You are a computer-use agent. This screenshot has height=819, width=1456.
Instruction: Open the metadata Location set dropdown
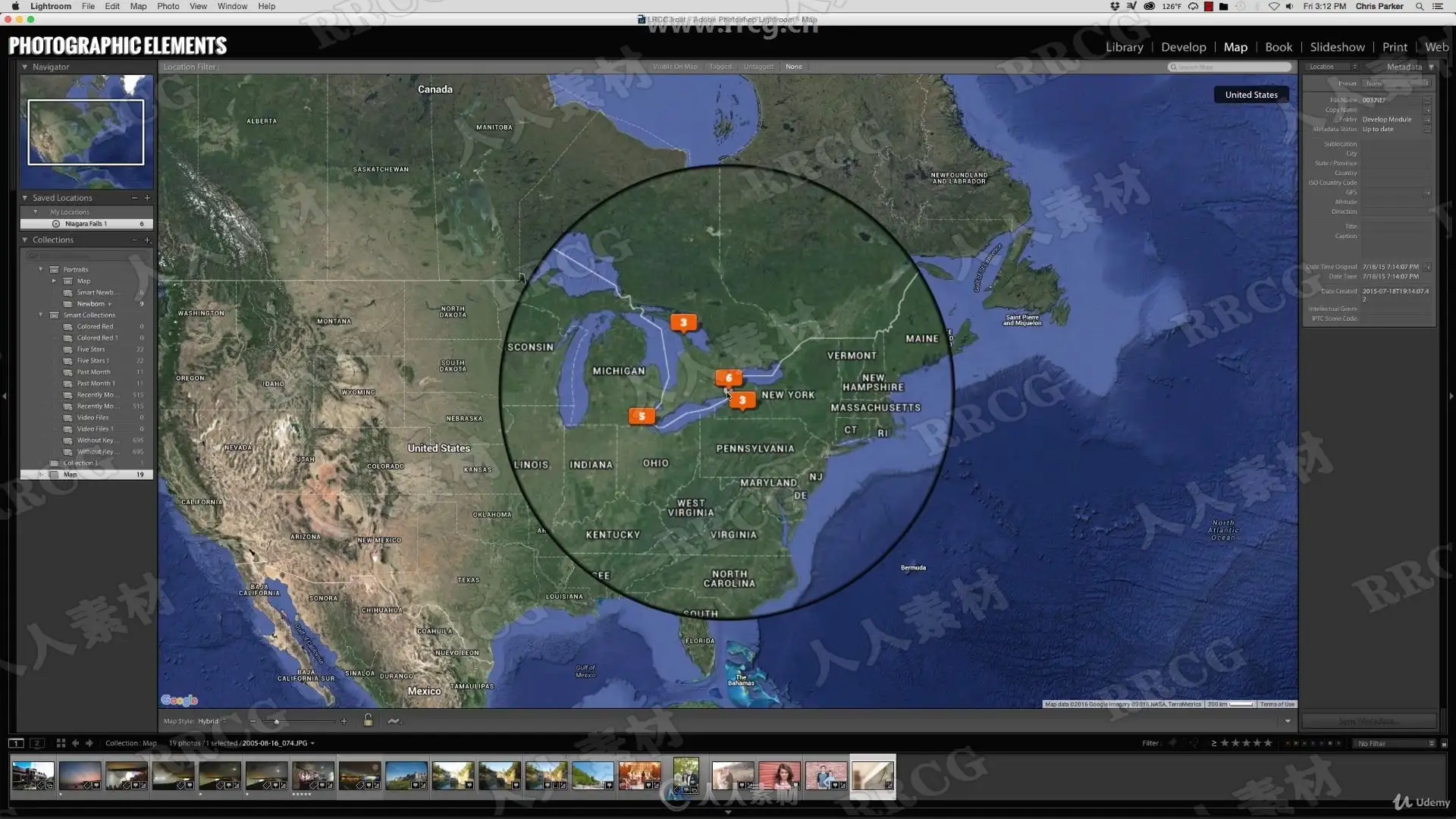[1332, 67]
